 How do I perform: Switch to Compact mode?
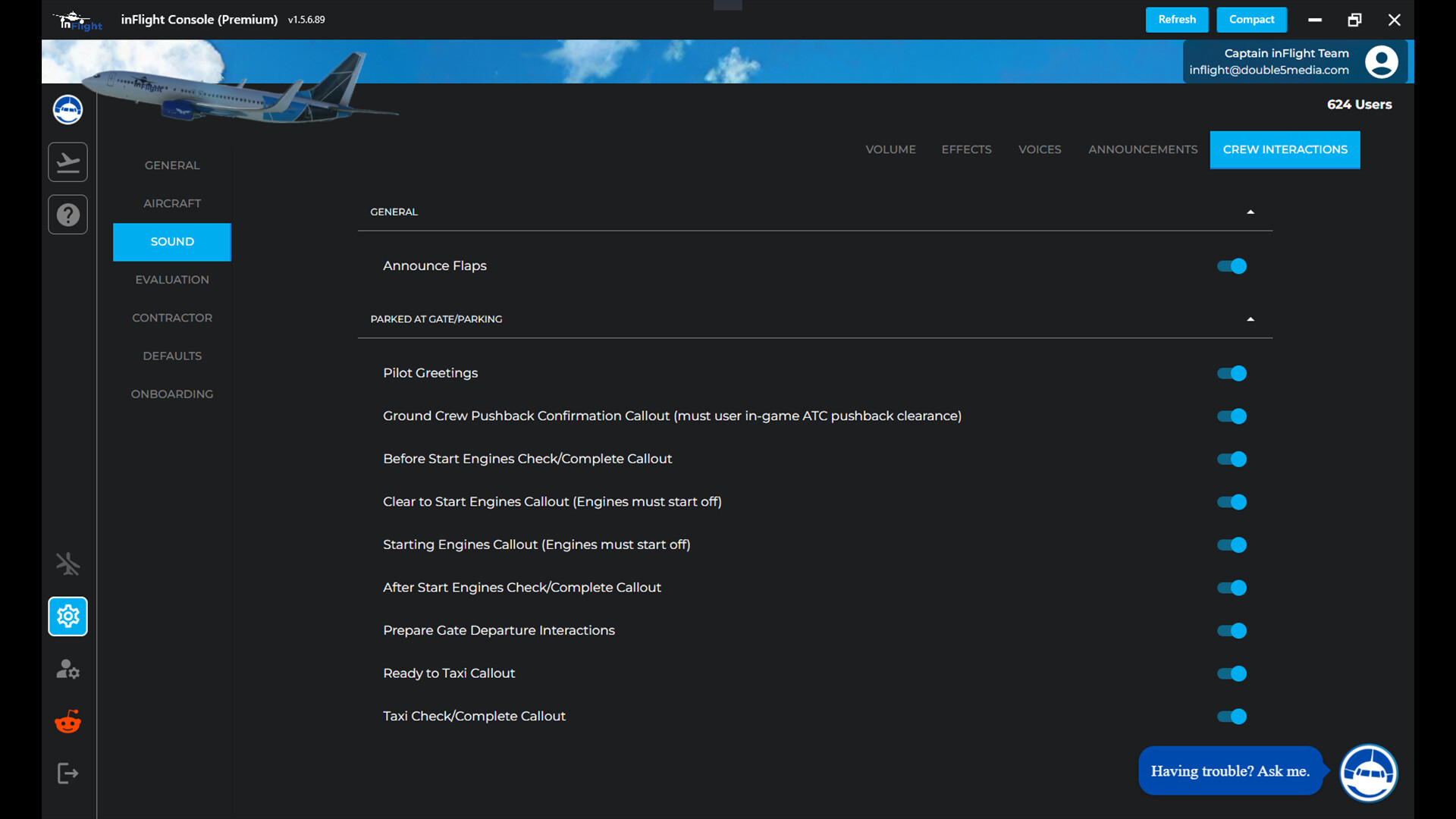coord(1251,20)
